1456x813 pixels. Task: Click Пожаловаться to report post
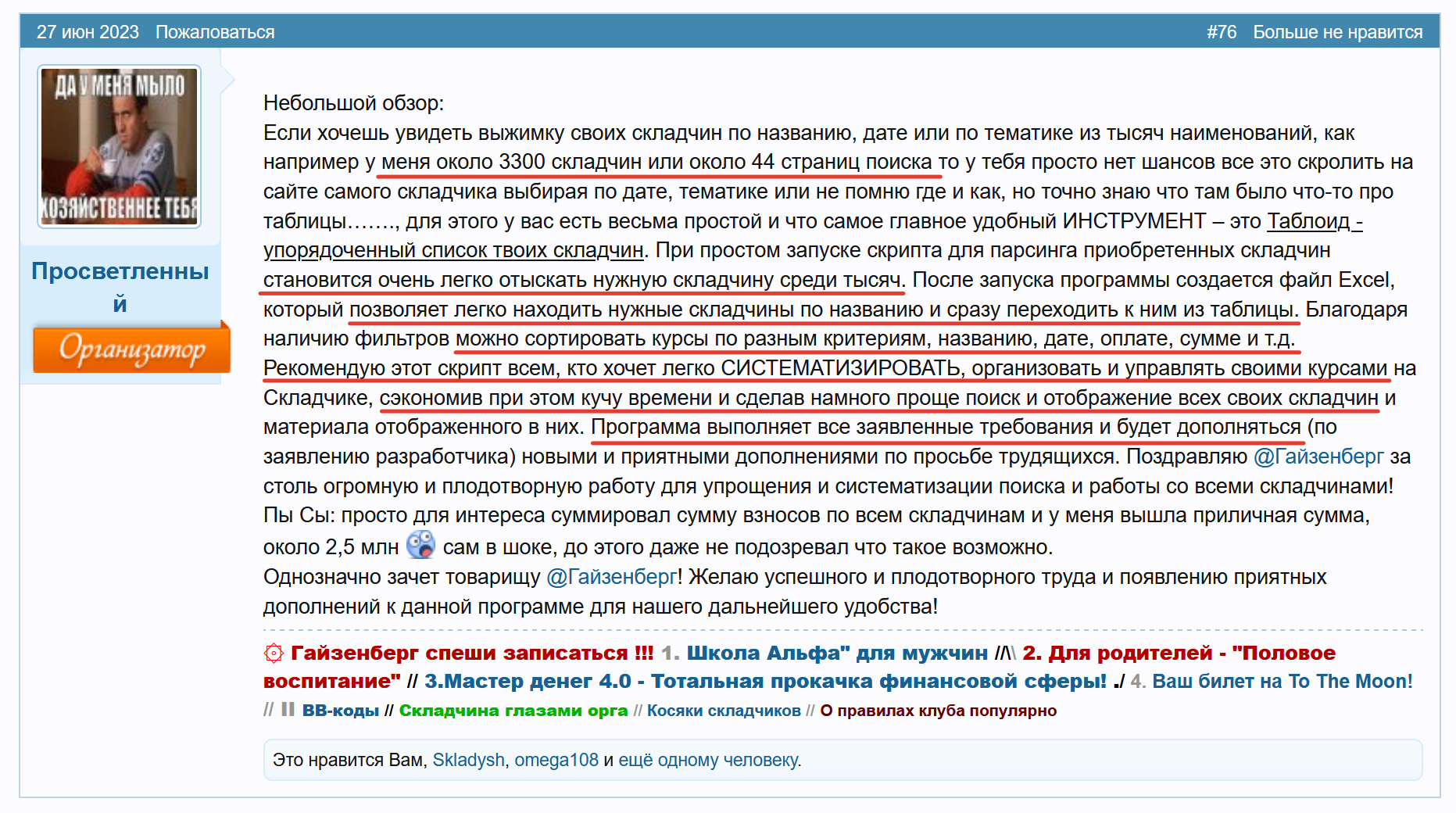(x=215, y=32)
